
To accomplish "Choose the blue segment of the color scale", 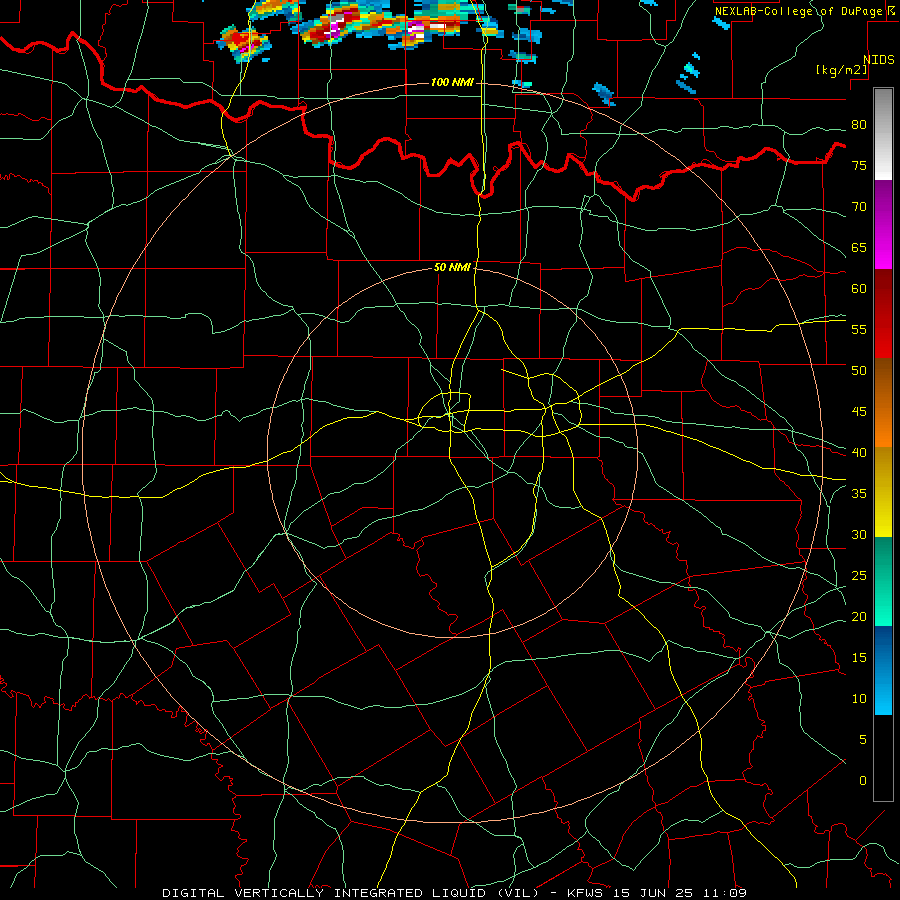I will pos(883,670).
